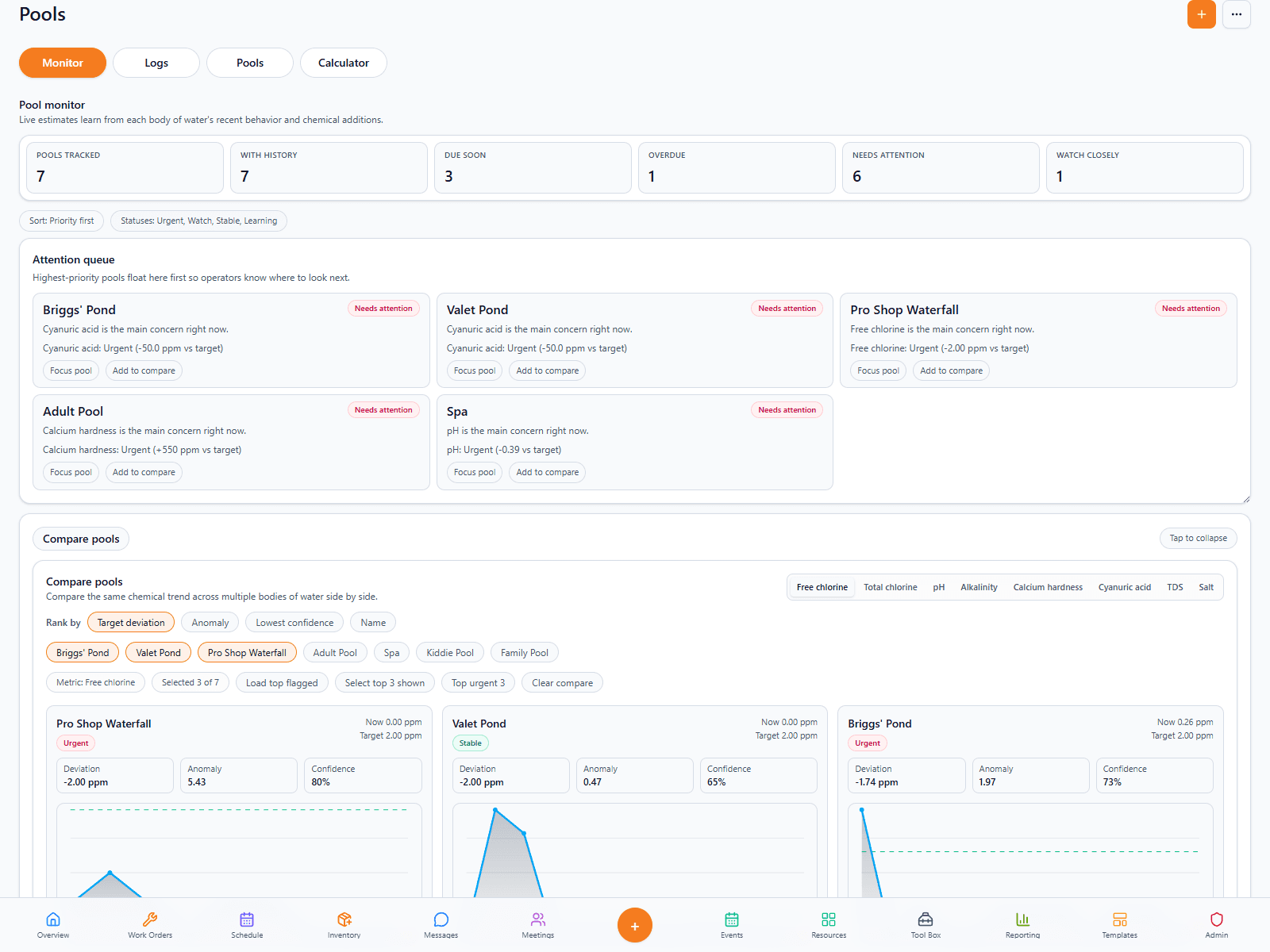Switch to the Calculator tab
Screen dimensions: 1270x952
click(x=343, y=63)
